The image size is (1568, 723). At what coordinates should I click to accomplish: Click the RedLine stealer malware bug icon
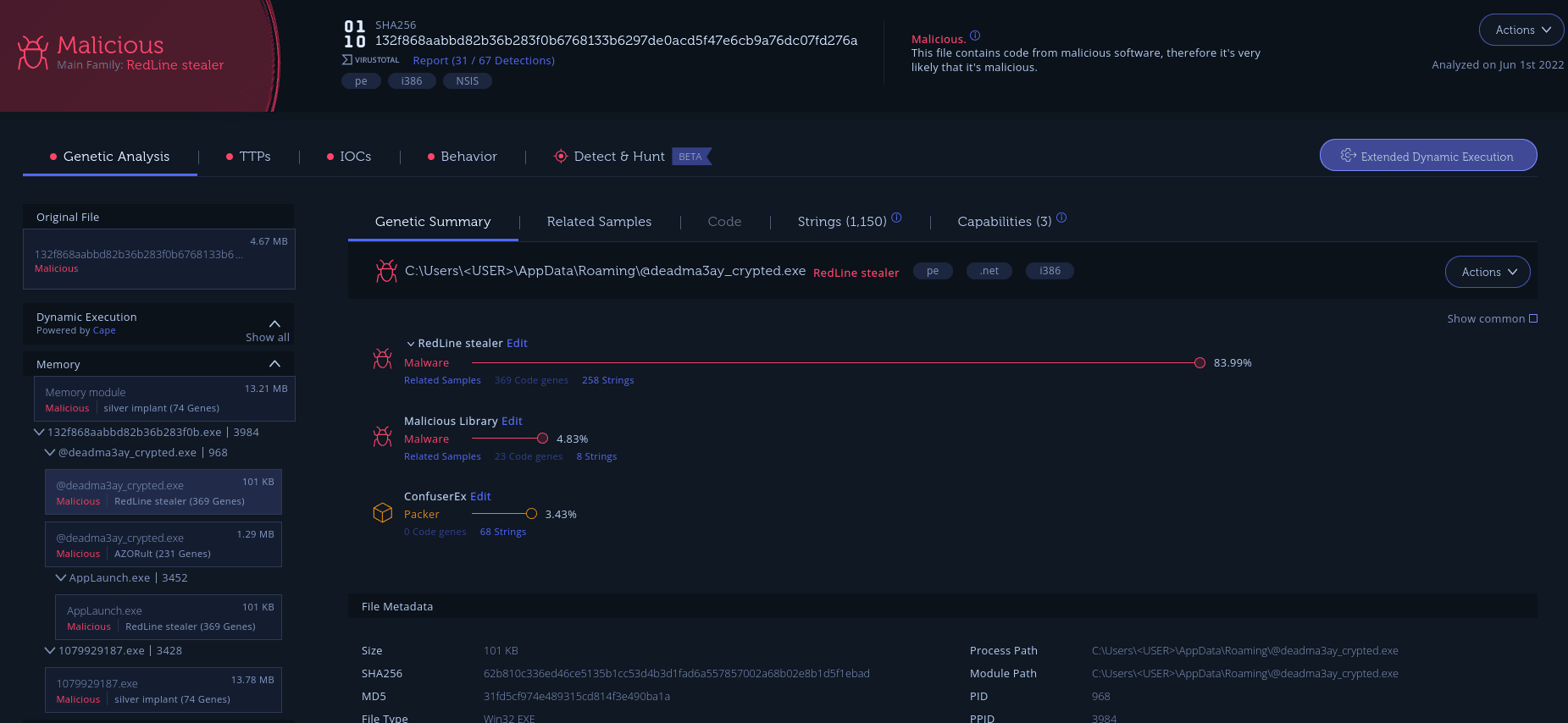coord(383,359)
